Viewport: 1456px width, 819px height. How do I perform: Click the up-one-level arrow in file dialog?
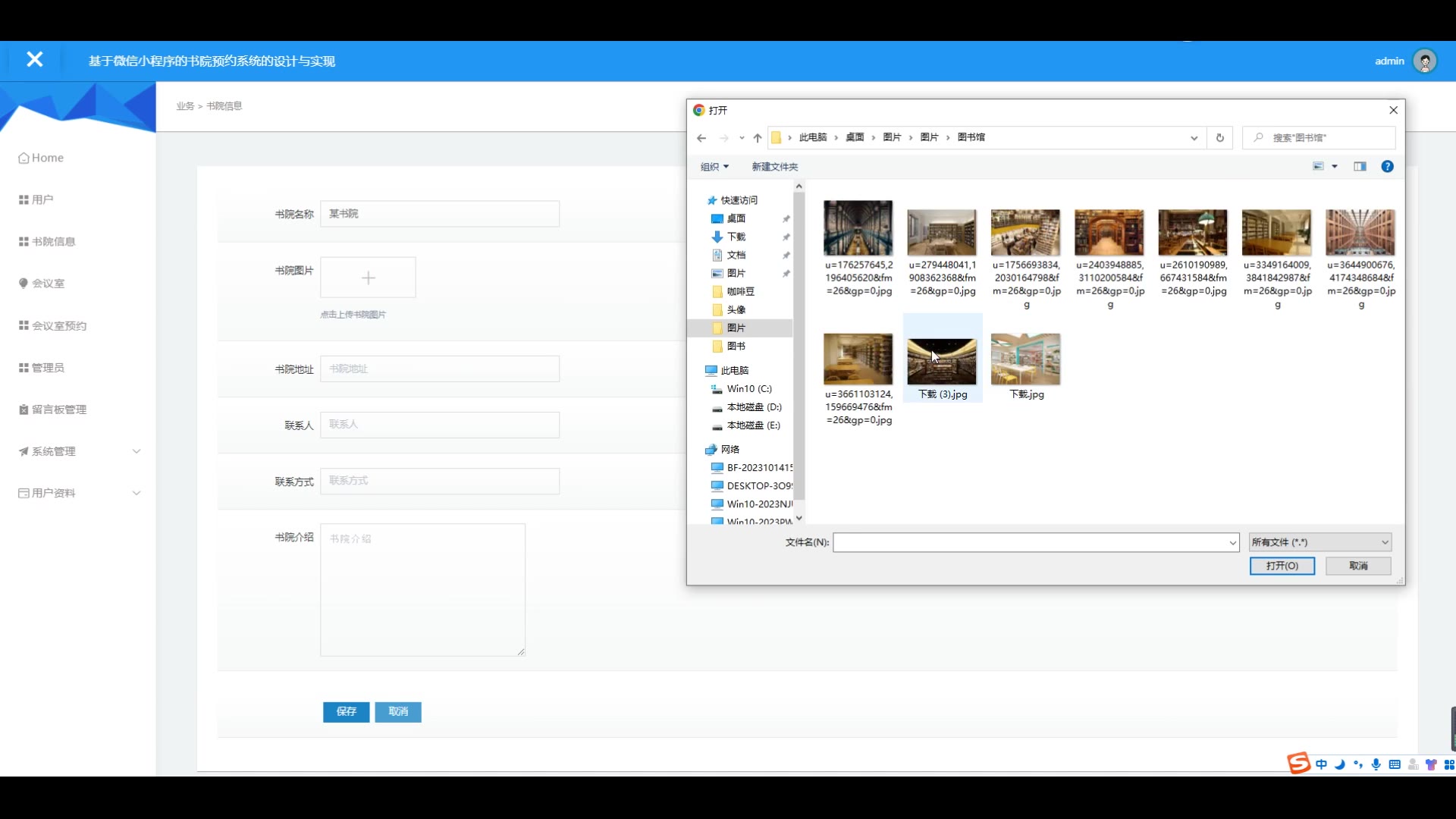click(757, 138)
